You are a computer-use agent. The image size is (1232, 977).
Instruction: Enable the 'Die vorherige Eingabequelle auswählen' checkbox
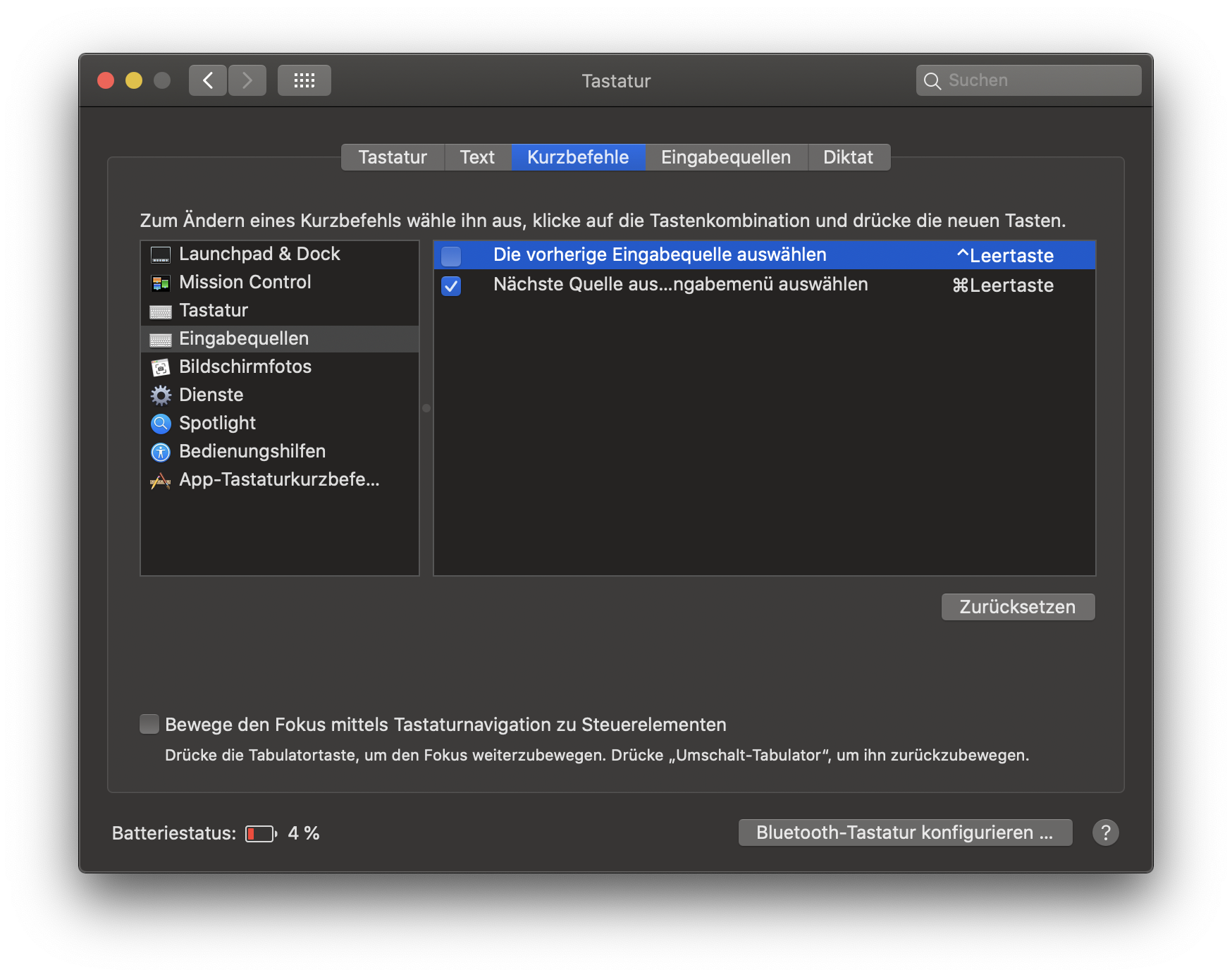click(451, 256)
